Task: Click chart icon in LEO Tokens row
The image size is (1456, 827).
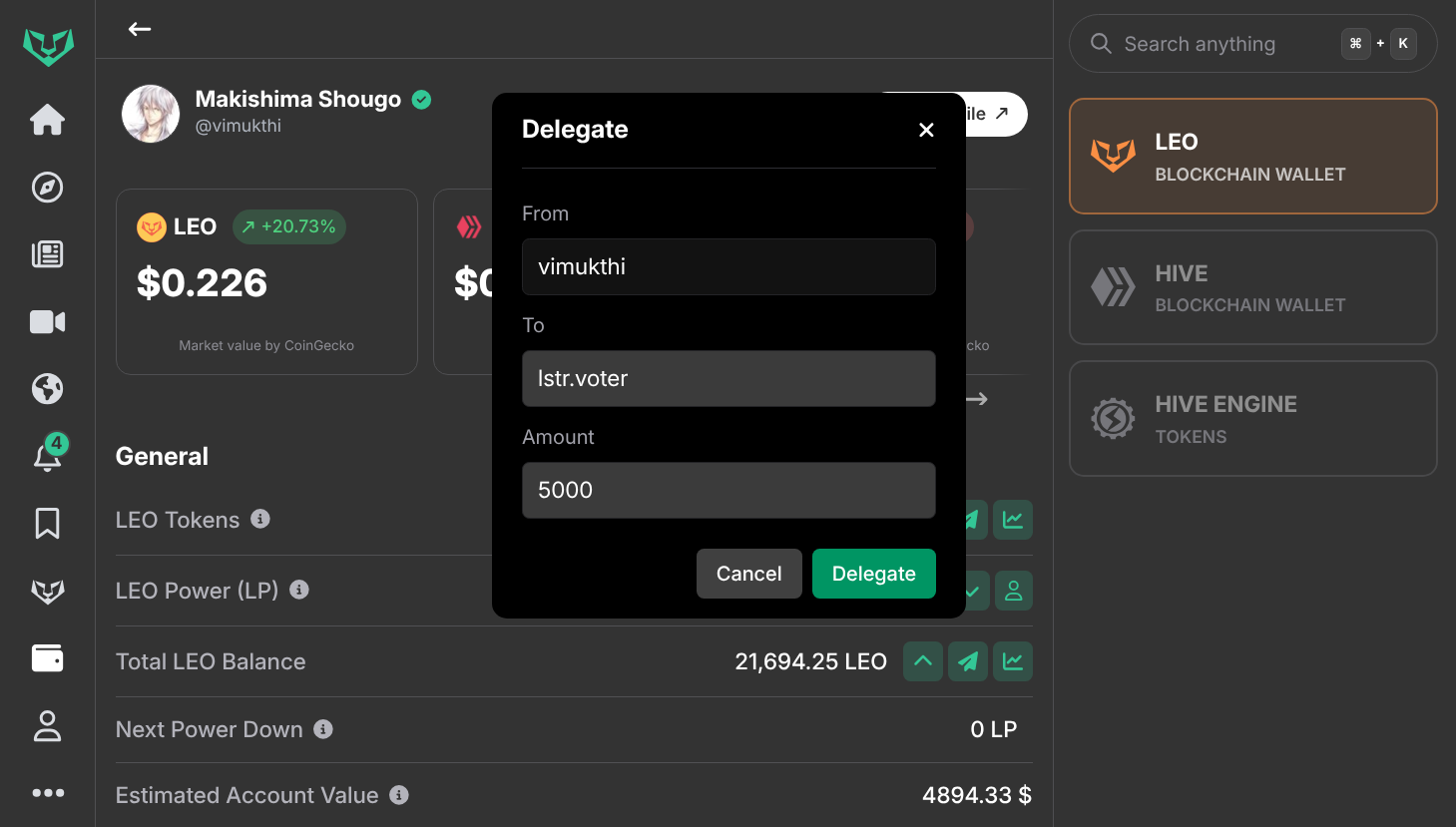Action: point(1013,520)
